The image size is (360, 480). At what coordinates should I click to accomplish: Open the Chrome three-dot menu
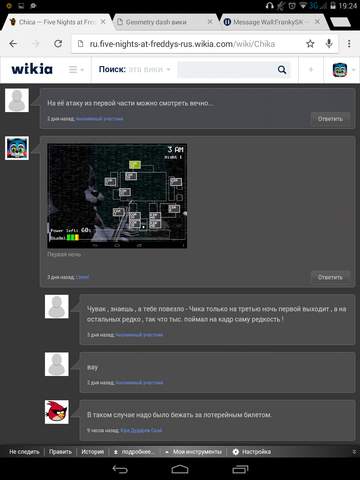[349, 44]
